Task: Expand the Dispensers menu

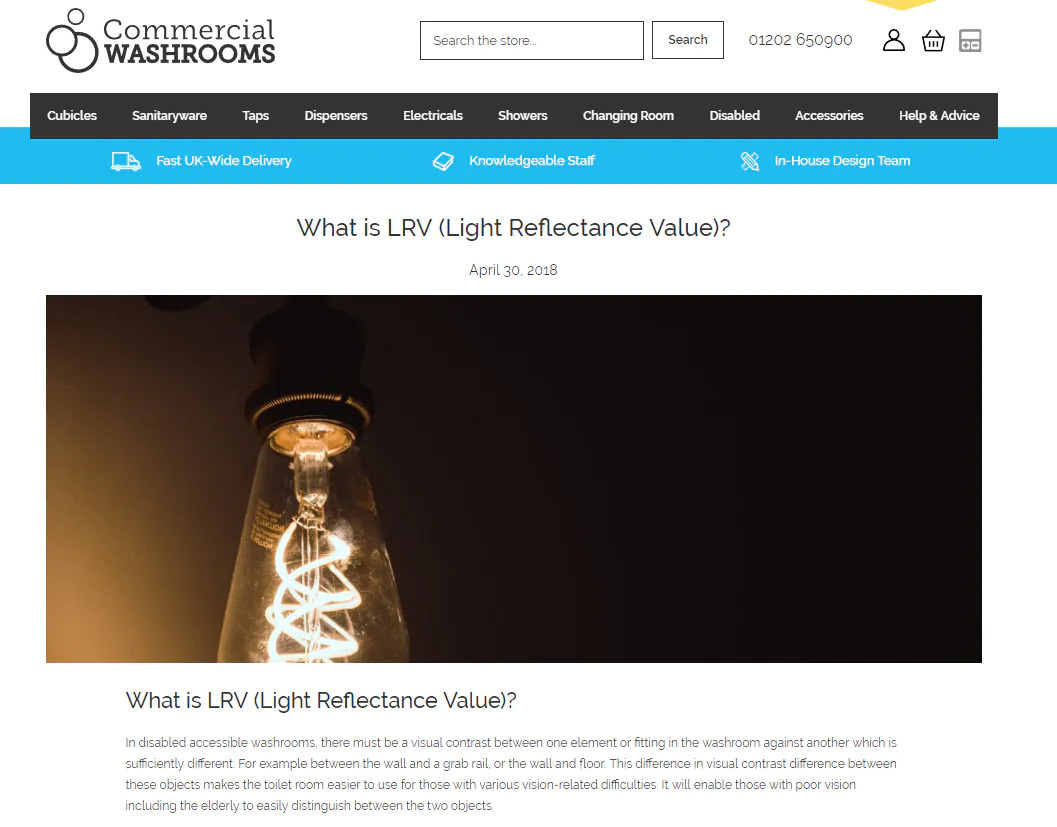Action: point(336,116)
